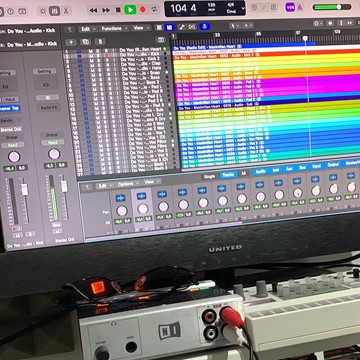Click the Stereo Out output slot
This screenshot has height=360, width=360.
click(12, 129)
